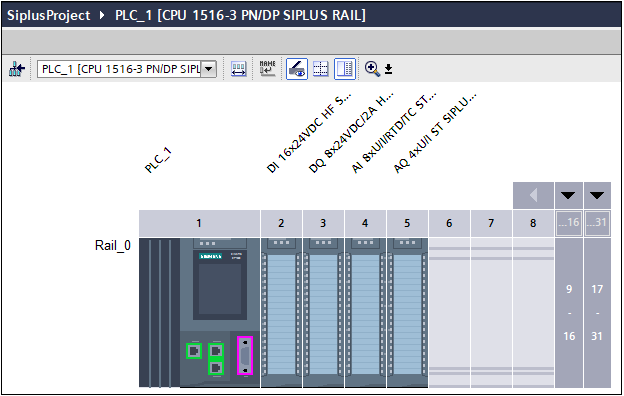Click the PLC_1 CPU 1516-3 breadcrumb title
The image size is (624, 396).
pos(240,16)
